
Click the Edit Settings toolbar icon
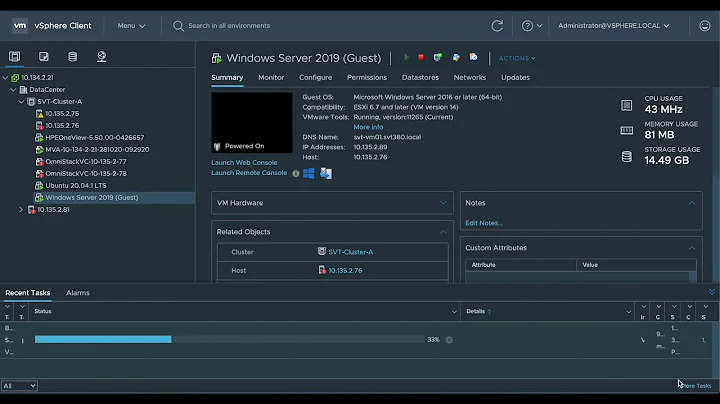tap(456, 57)
